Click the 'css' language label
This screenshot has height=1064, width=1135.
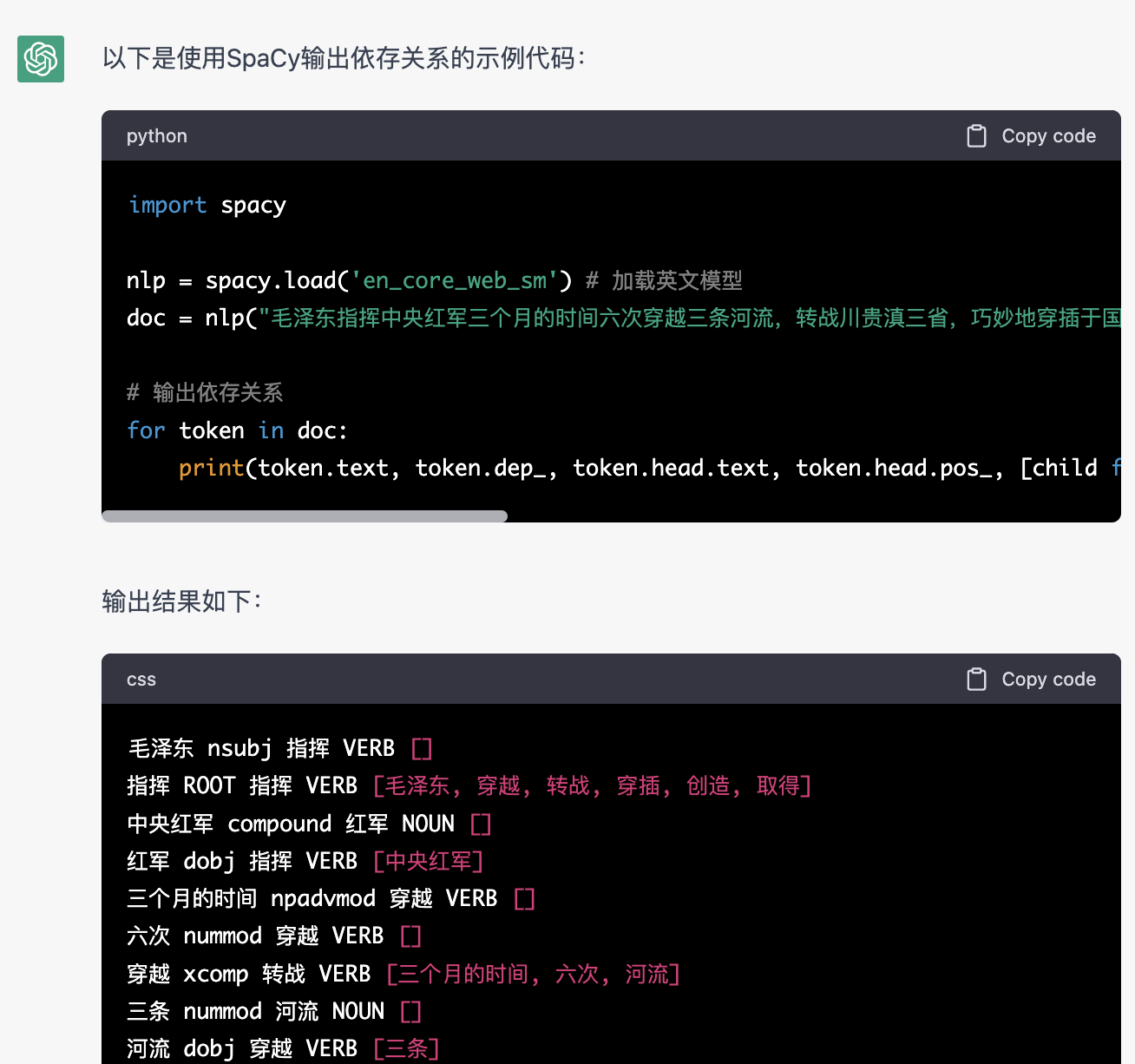click(141, 680)
